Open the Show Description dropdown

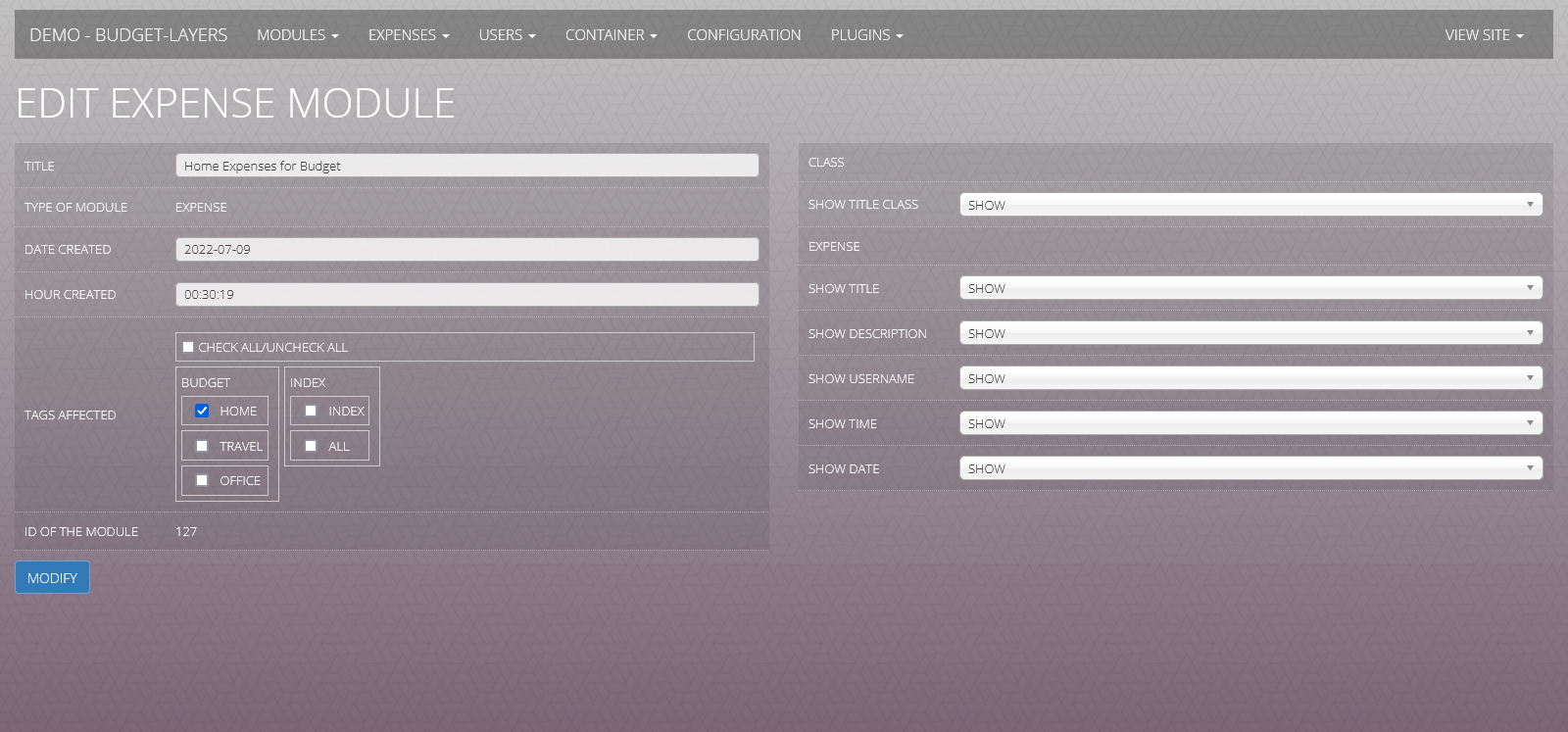pos(1250,333)
